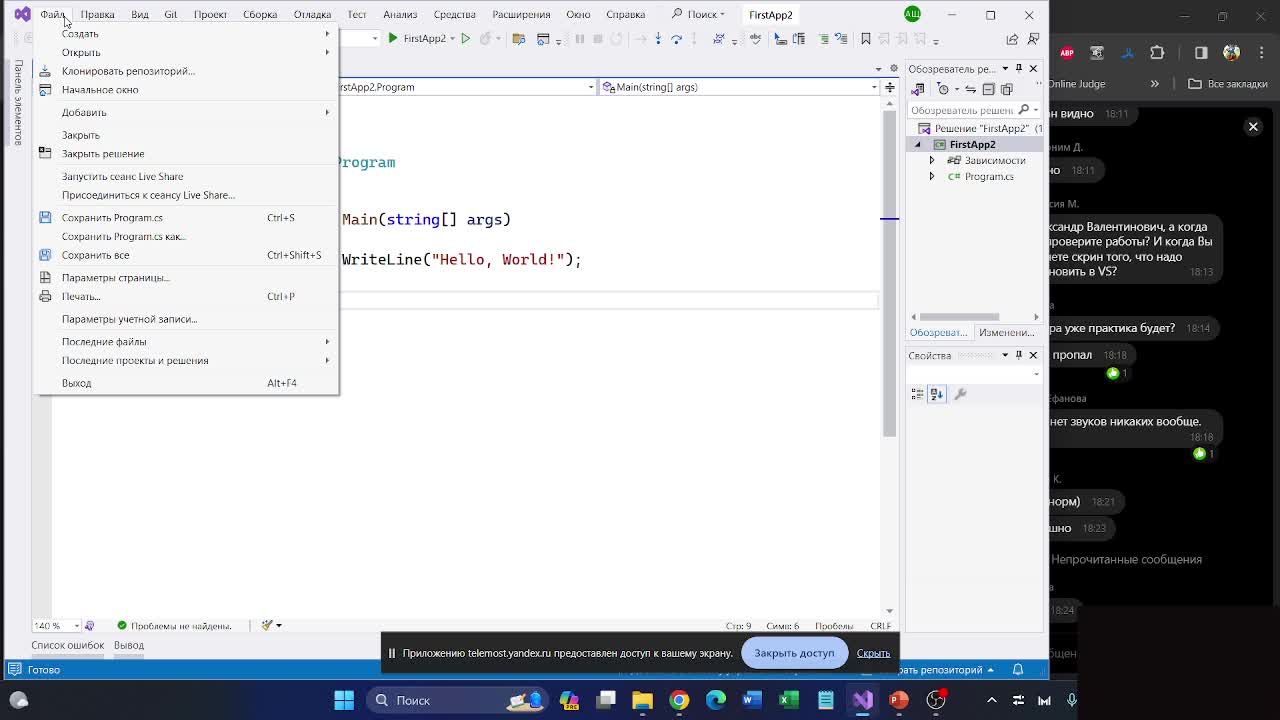Viewport: 1280px width, 720px height.
Task: Open Microsoft Word from the taskbar
Action: [x=752, y=700]
